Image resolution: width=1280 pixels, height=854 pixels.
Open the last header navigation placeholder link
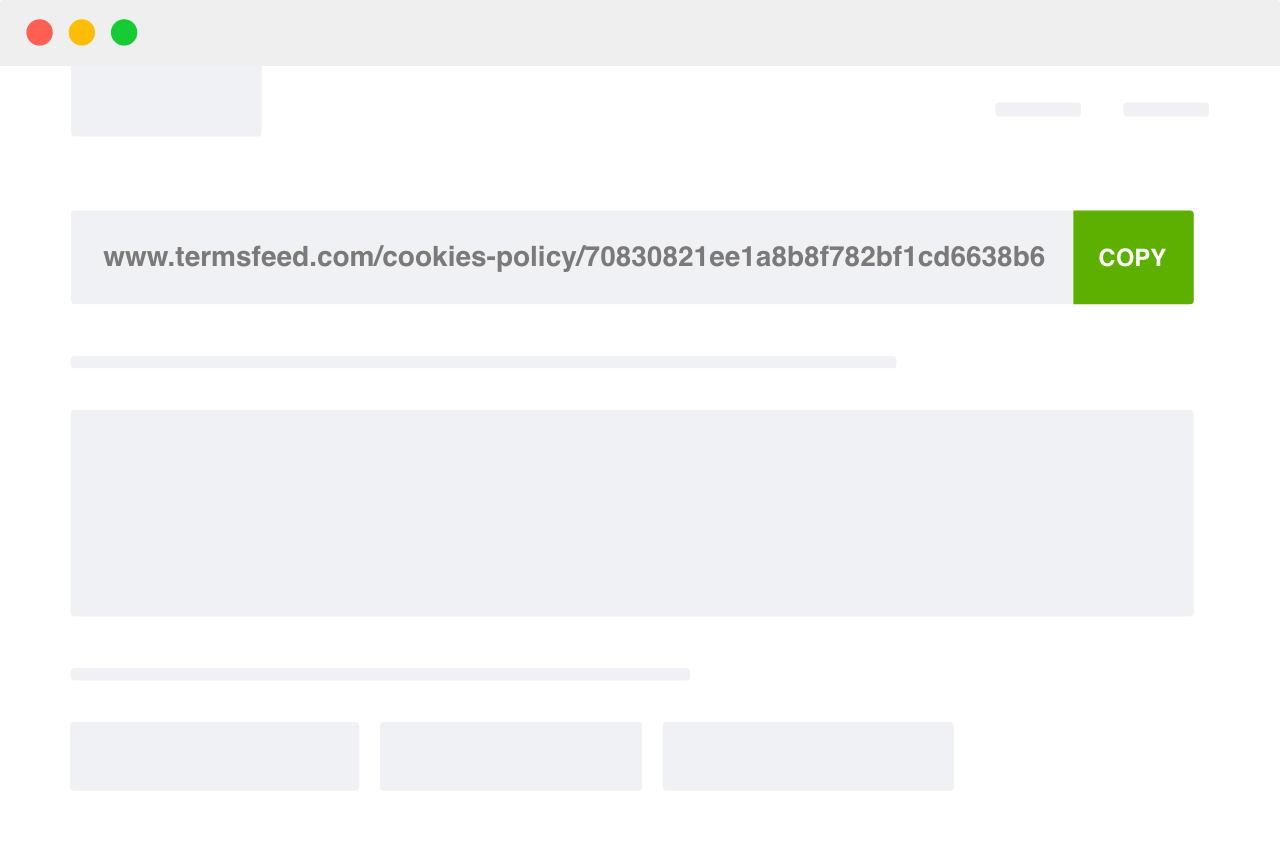coord(1166,109)
